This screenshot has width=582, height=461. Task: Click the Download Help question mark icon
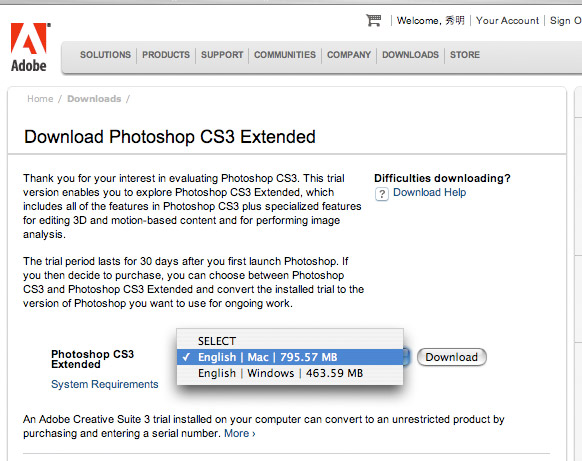[x=382, y=194]
